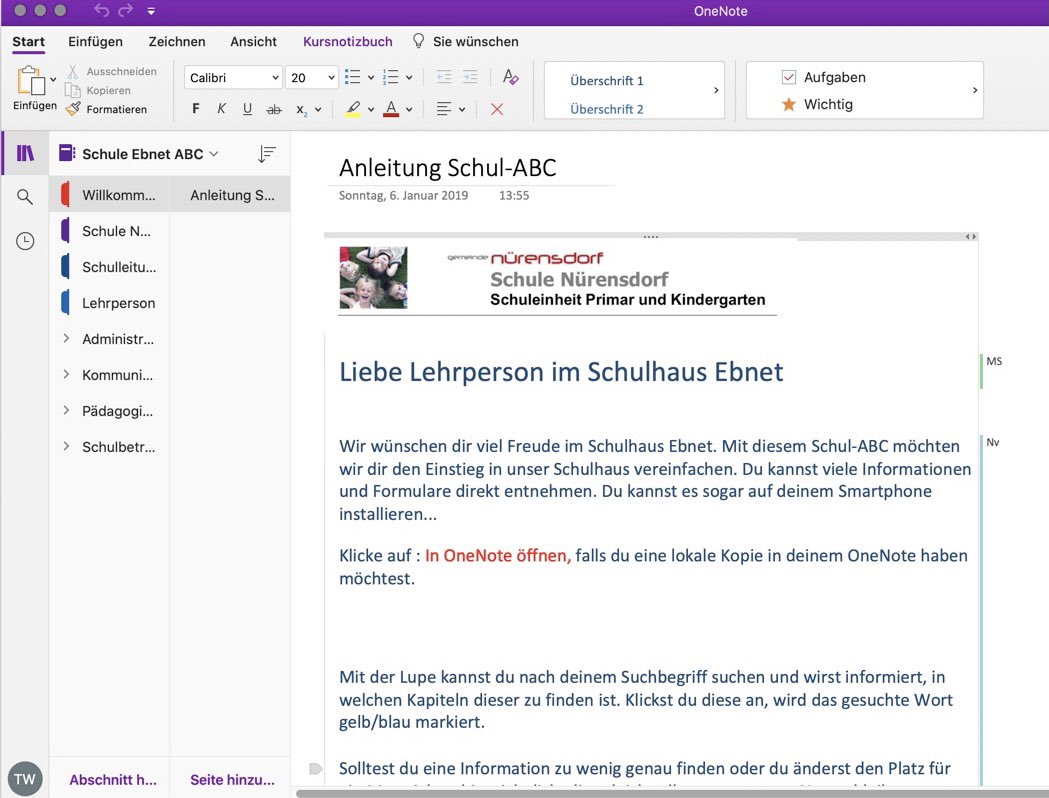
Task: Open numbered list style dropdown arrow
Action: point(409,78)
